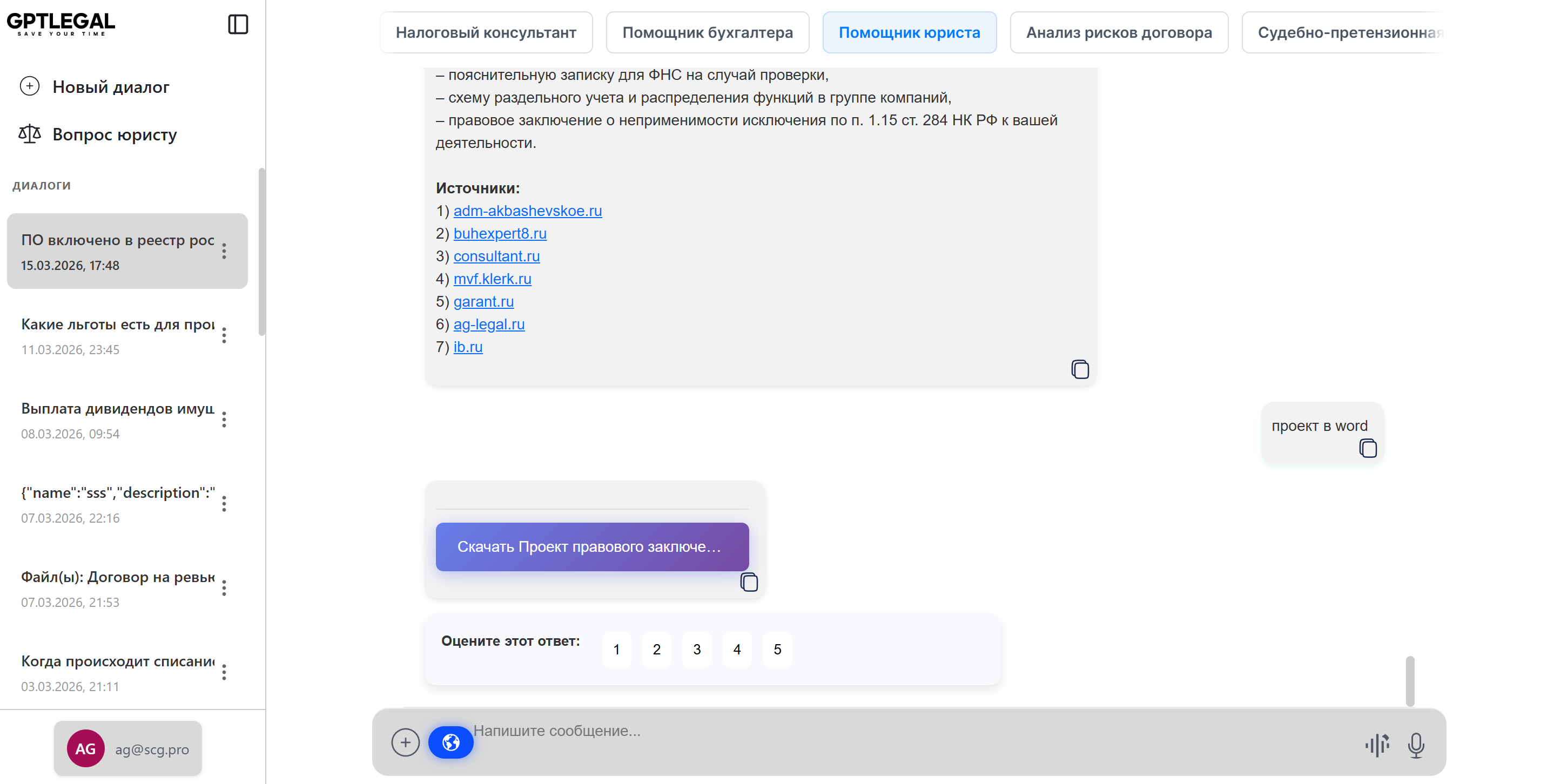Open options menu for 'ПО включено в реестр' dialog

224,251
